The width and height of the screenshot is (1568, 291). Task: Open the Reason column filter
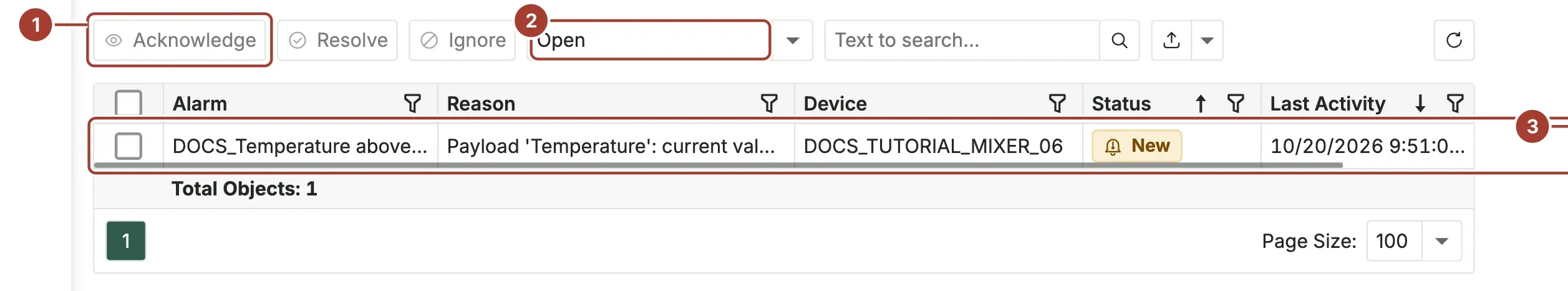(769, 103)
